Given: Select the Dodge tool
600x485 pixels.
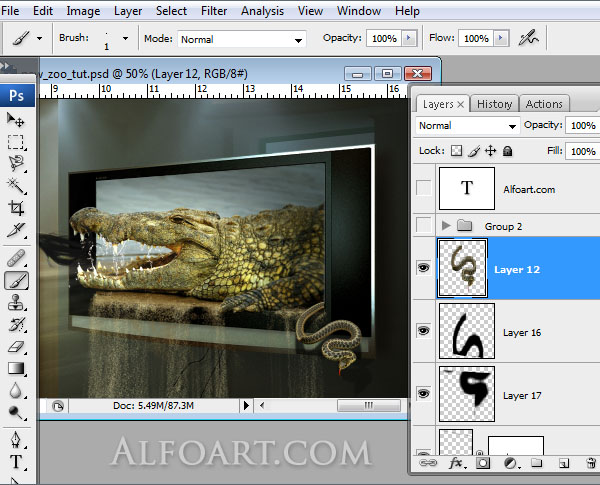Looking at the screenshot, I should tap(15, 412).
